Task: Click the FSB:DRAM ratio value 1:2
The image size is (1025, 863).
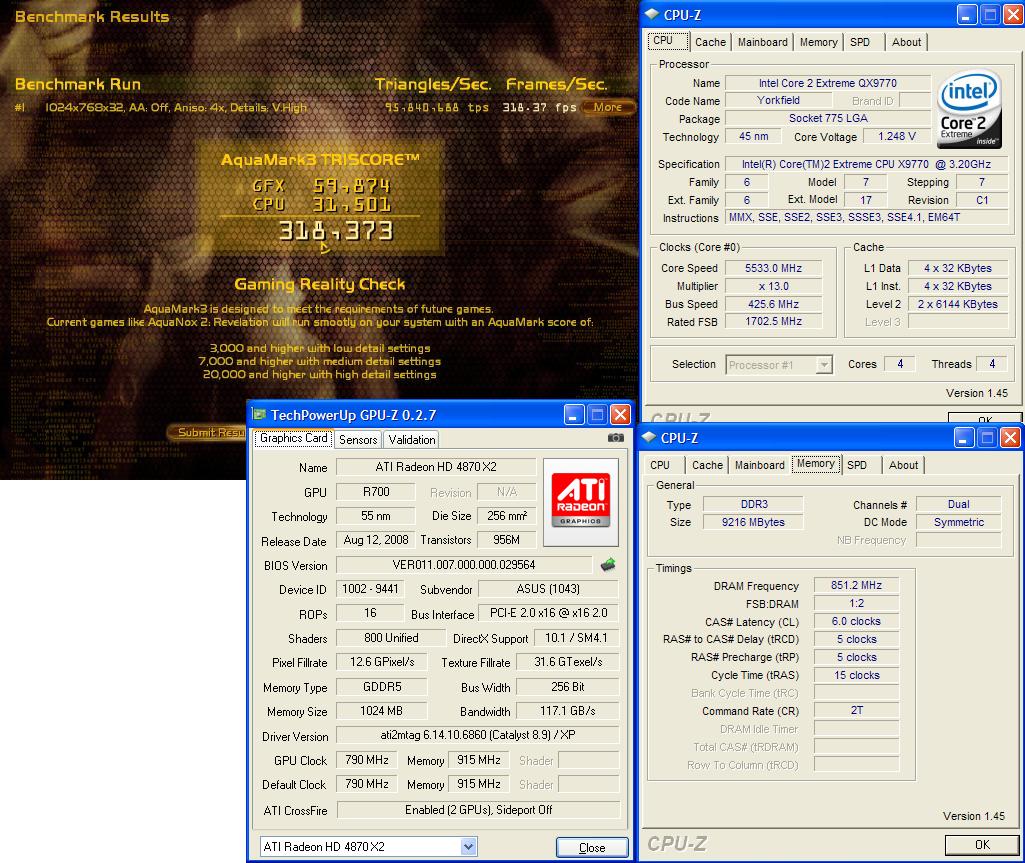Action: coord(856,603)
